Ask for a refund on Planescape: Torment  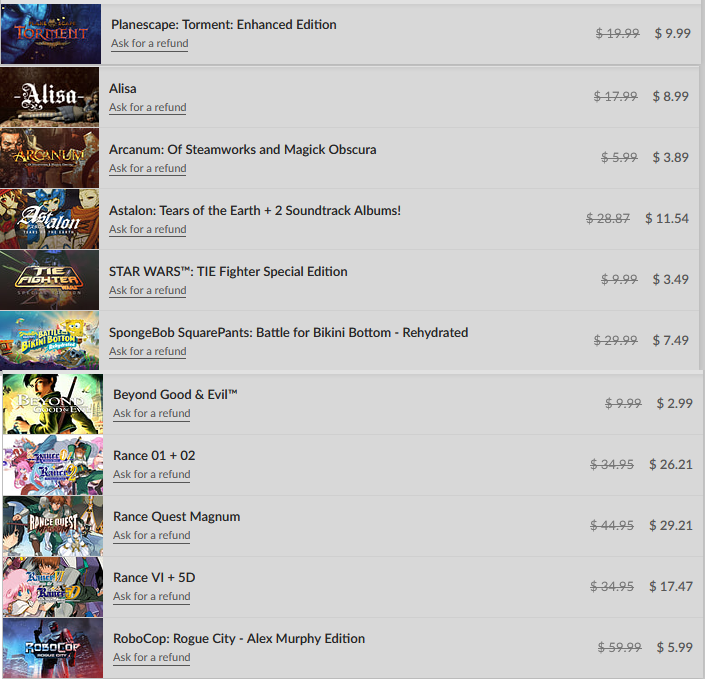[150, 44]
